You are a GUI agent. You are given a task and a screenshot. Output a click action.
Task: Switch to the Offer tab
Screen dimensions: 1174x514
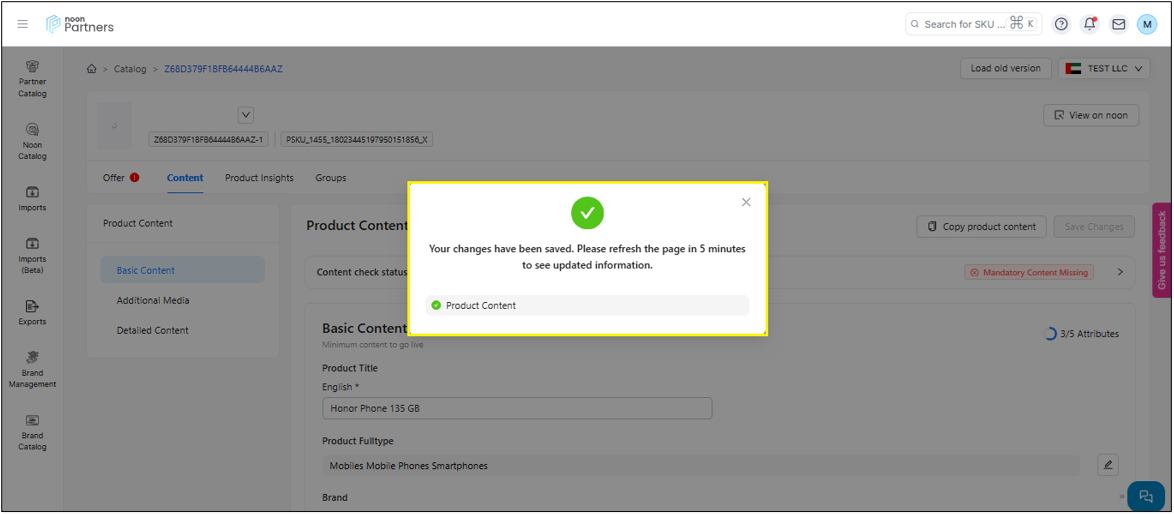(114, 178)
